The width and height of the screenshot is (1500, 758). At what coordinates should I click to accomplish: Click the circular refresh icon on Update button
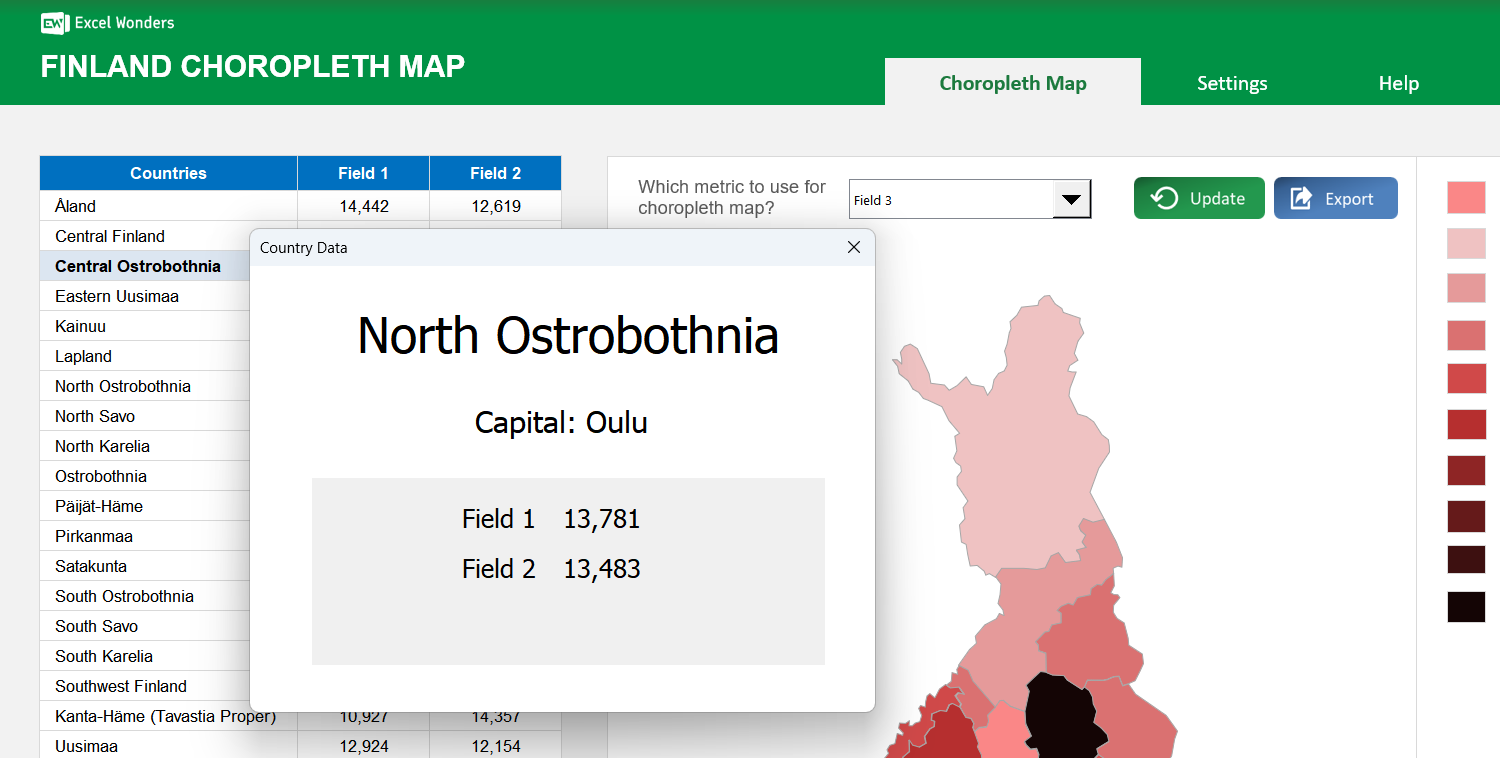coord(1163,198)
